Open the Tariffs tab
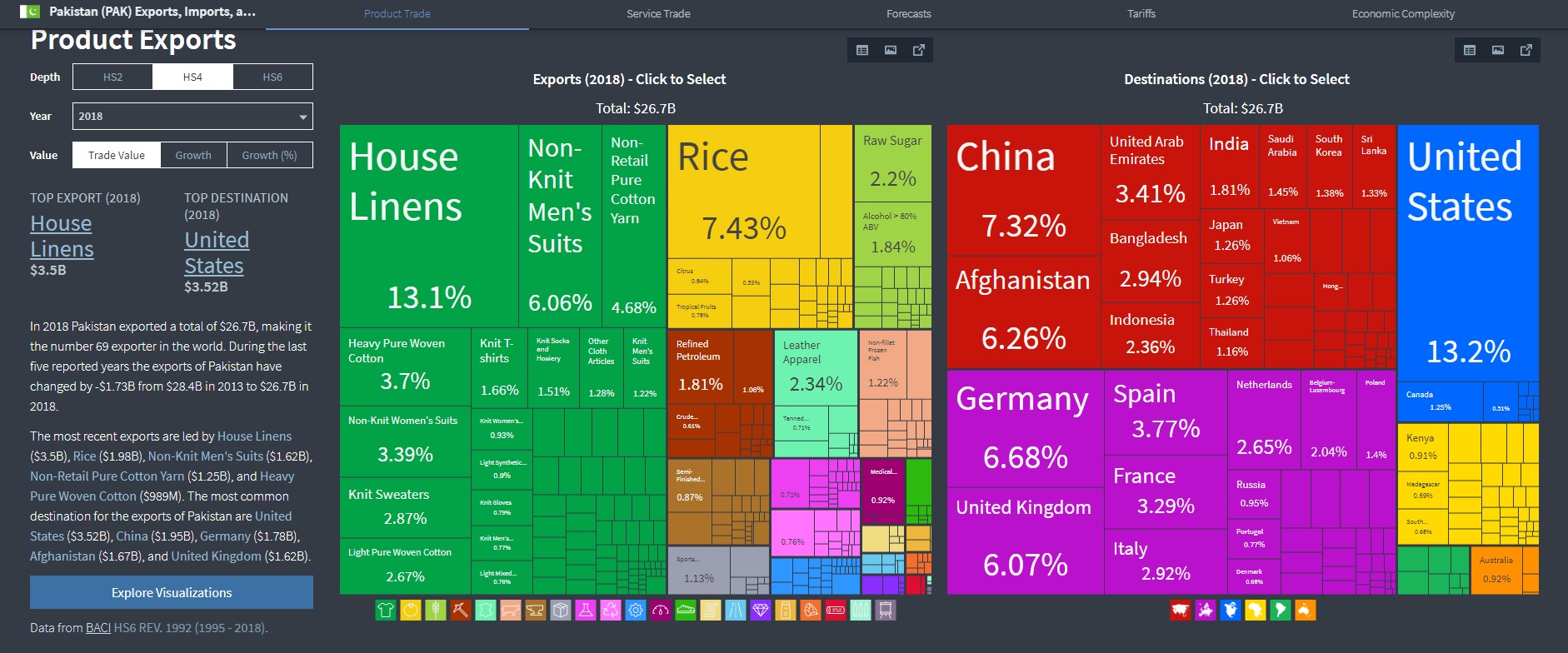 [x=1141, y=13]
